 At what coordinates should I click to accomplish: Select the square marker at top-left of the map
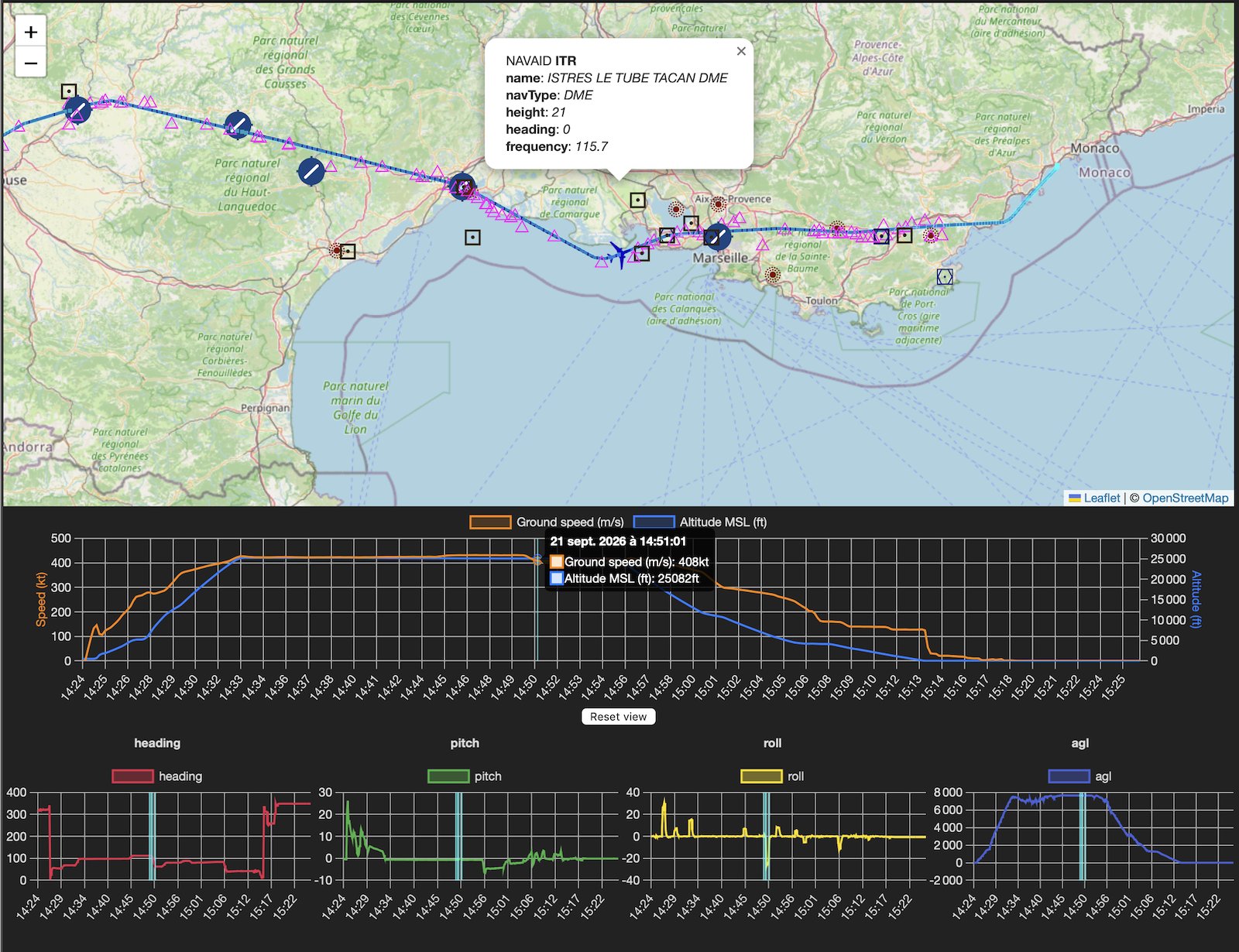pos(69,92)
